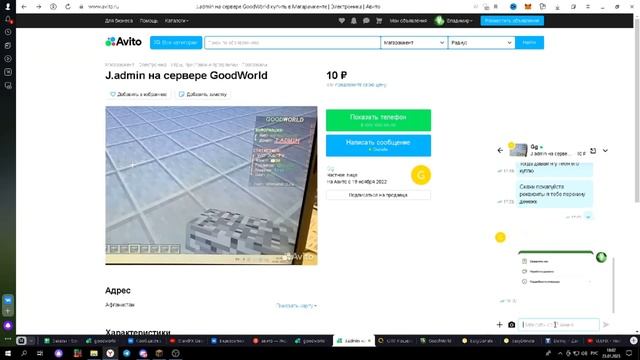Collapse chat with the chevron down icon
Image resolution: width=640 pixels, height=360 pixels.
click(605, 151)
